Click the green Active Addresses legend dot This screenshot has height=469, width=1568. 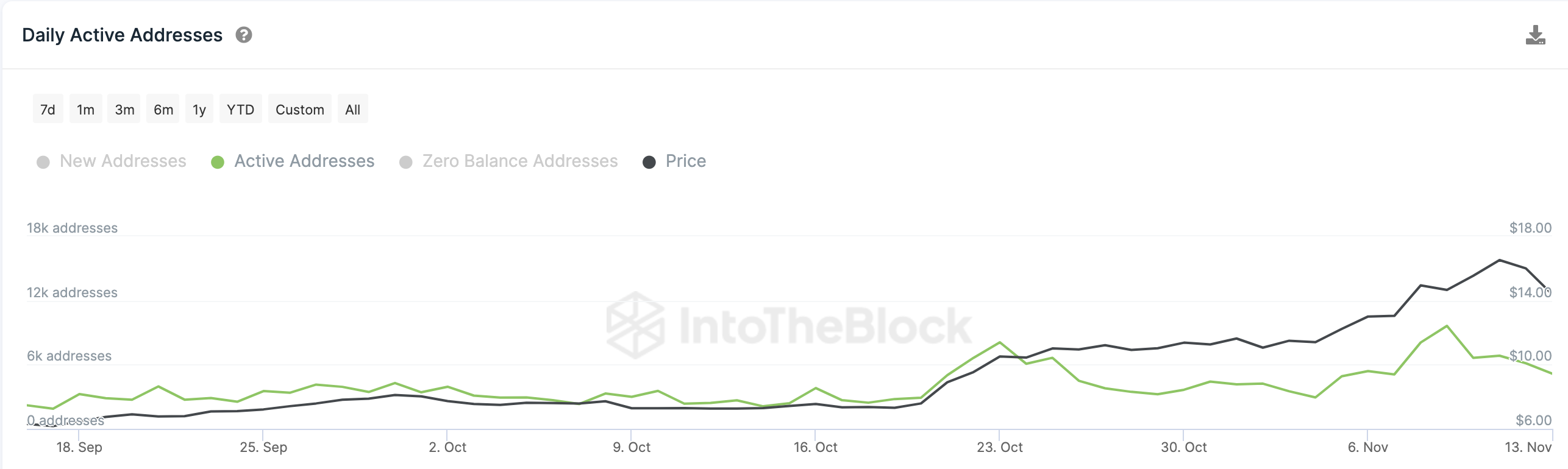(218, 162)
